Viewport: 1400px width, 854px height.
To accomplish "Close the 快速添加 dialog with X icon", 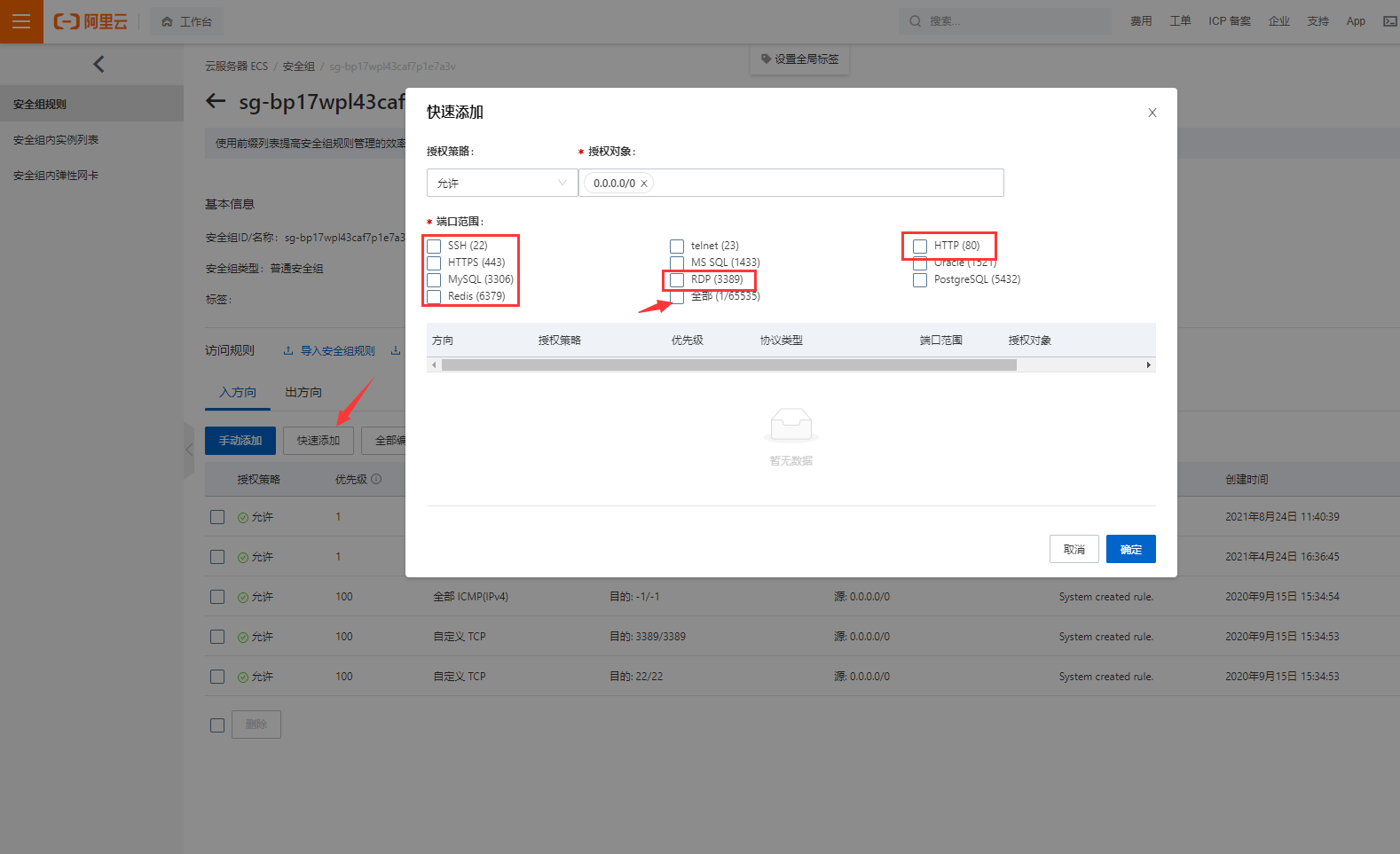I will coord(1152,113).
